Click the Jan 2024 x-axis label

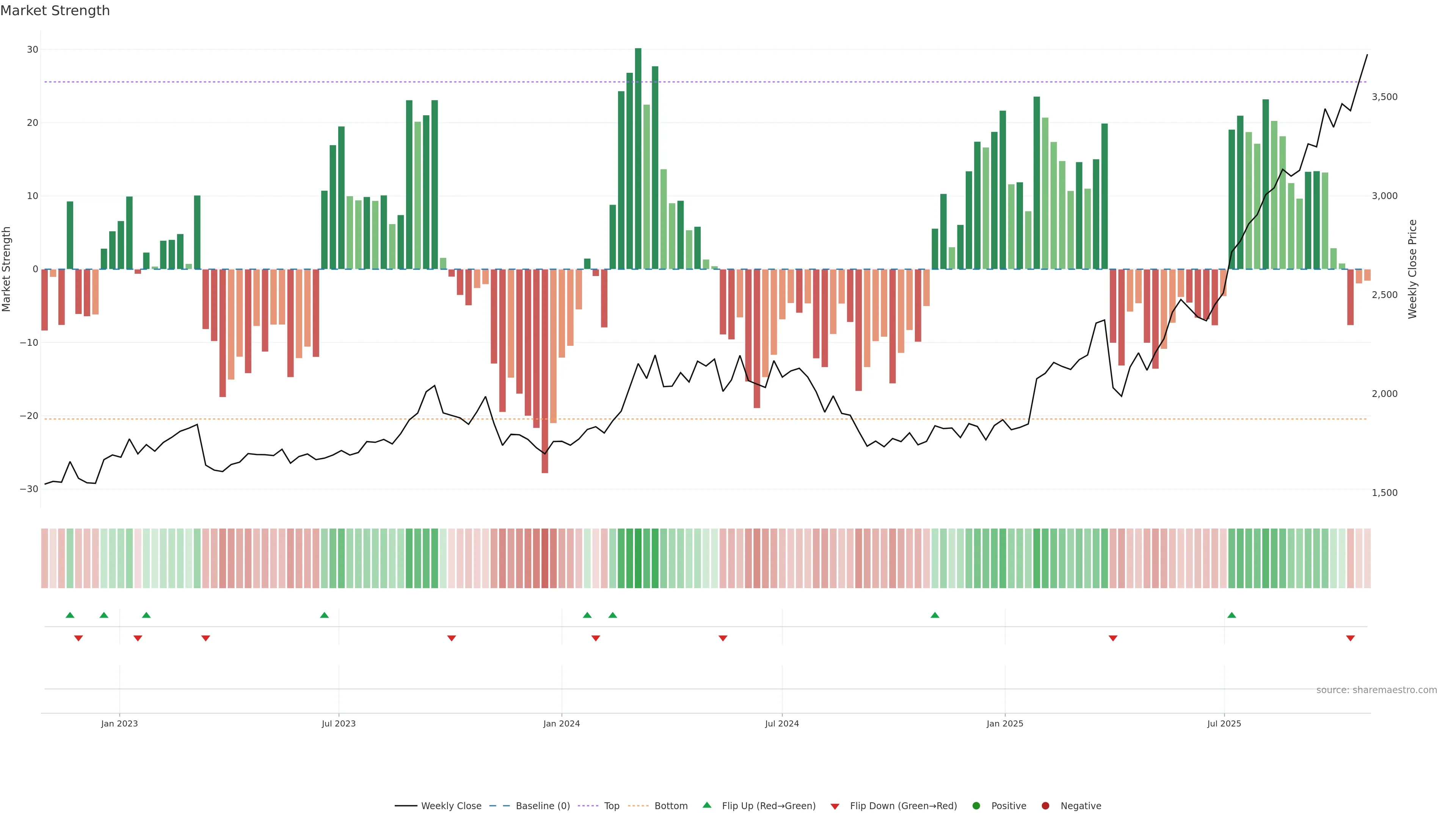tap(561, 723)
